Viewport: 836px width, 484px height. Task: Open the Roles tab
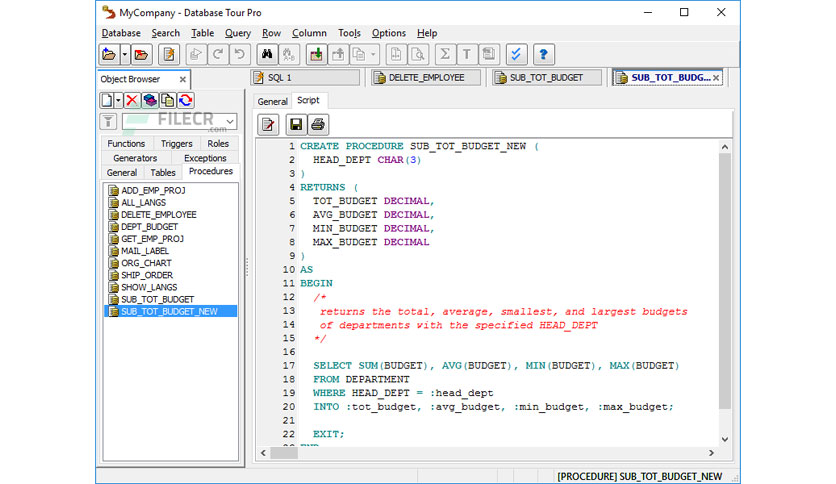[218, 144]
